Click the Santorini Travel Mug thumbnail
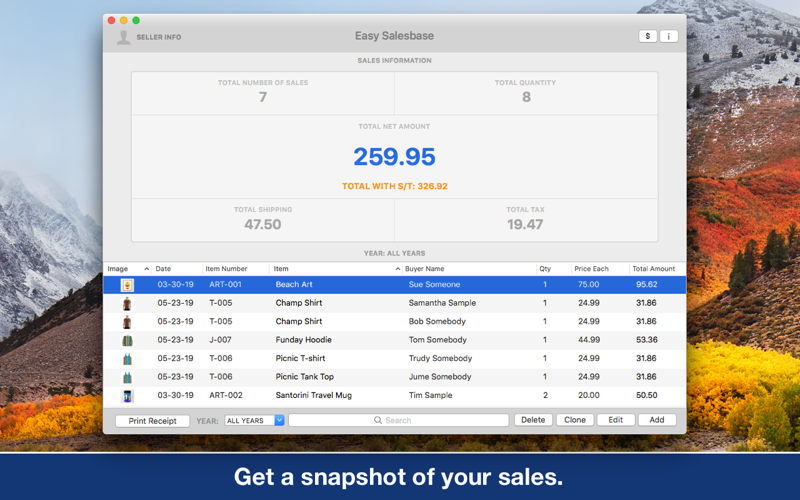This screenshot has height=500, width=800. pyautogui.click(x=127, y=395)
